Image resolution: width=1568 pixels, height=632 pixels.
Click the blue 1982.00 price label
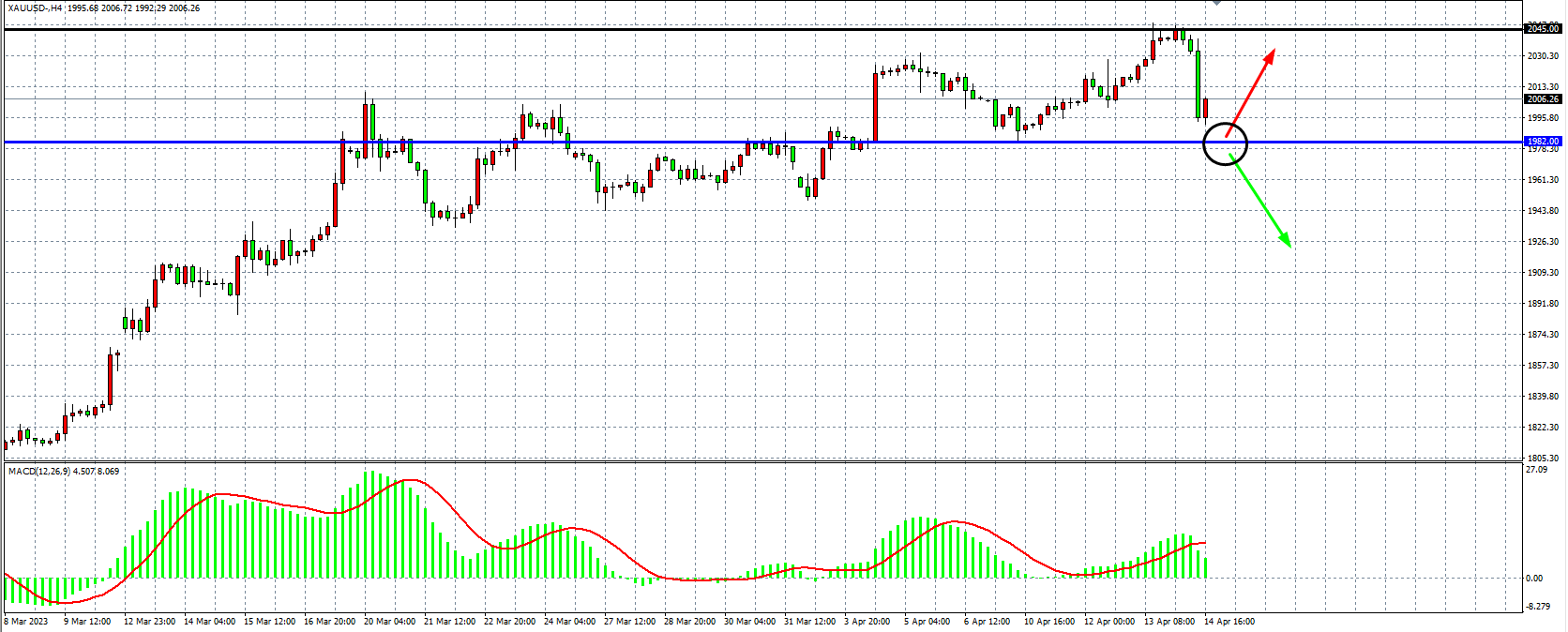tap(1543, 142)
